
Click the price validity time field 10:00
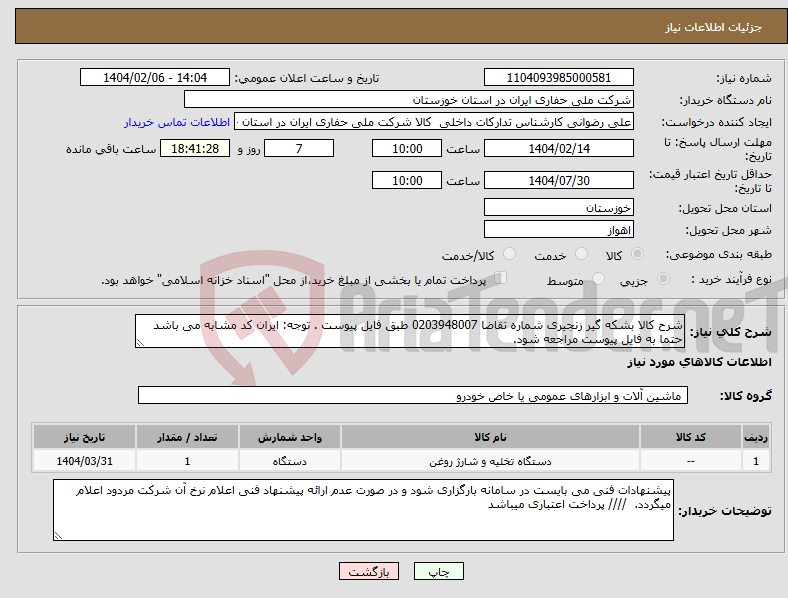tap(407, 180)
